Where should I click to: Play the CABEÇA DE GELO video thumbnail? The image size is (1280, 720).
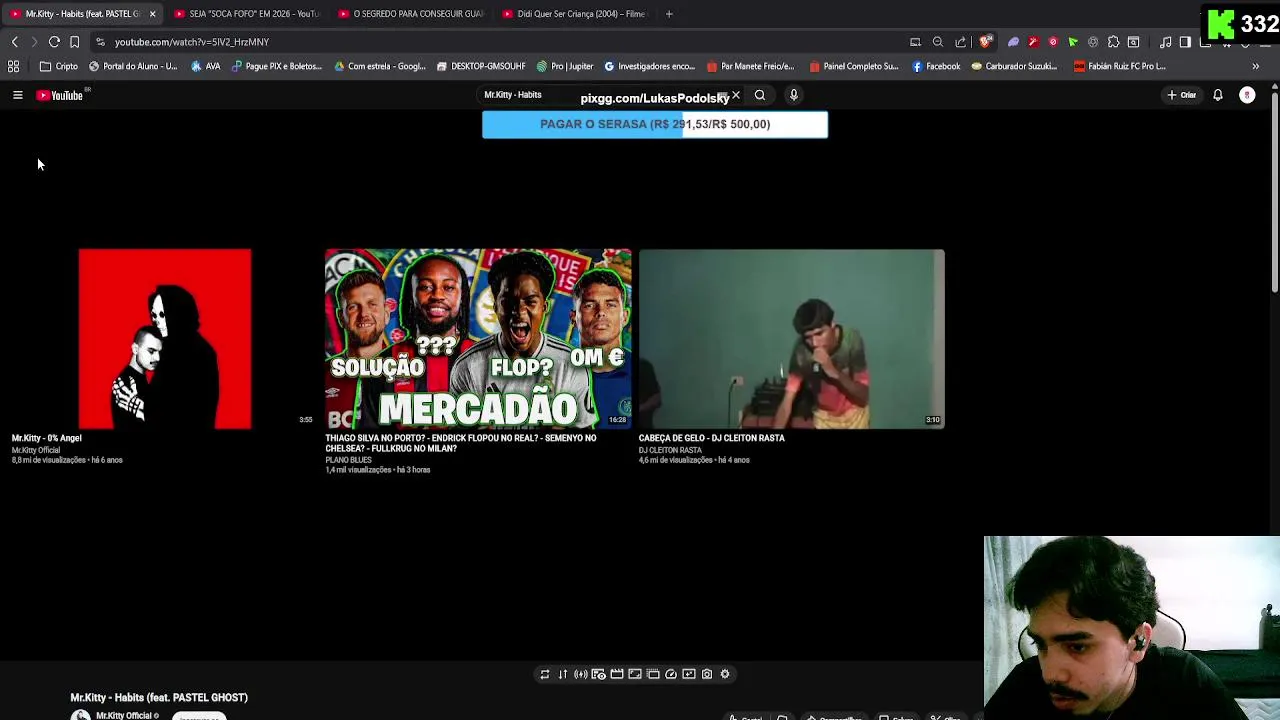(792, 339)
